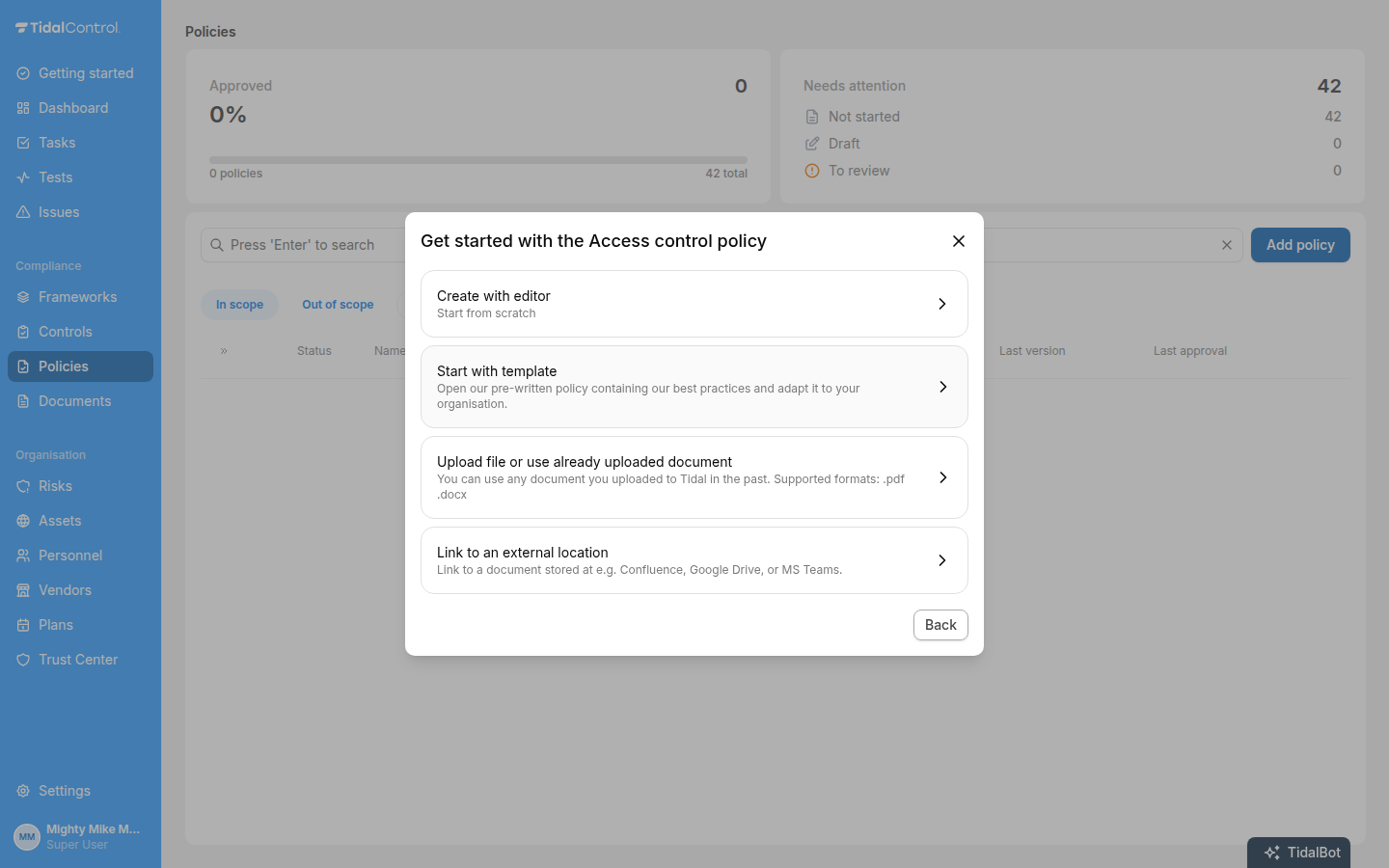Open the Dashboard sidebar icon

(x=23, y=108)
